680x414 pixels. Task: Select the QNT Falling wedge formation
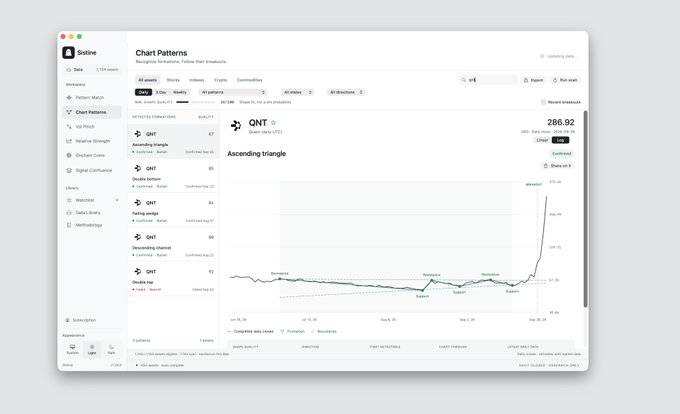click(x=173, y=210)
